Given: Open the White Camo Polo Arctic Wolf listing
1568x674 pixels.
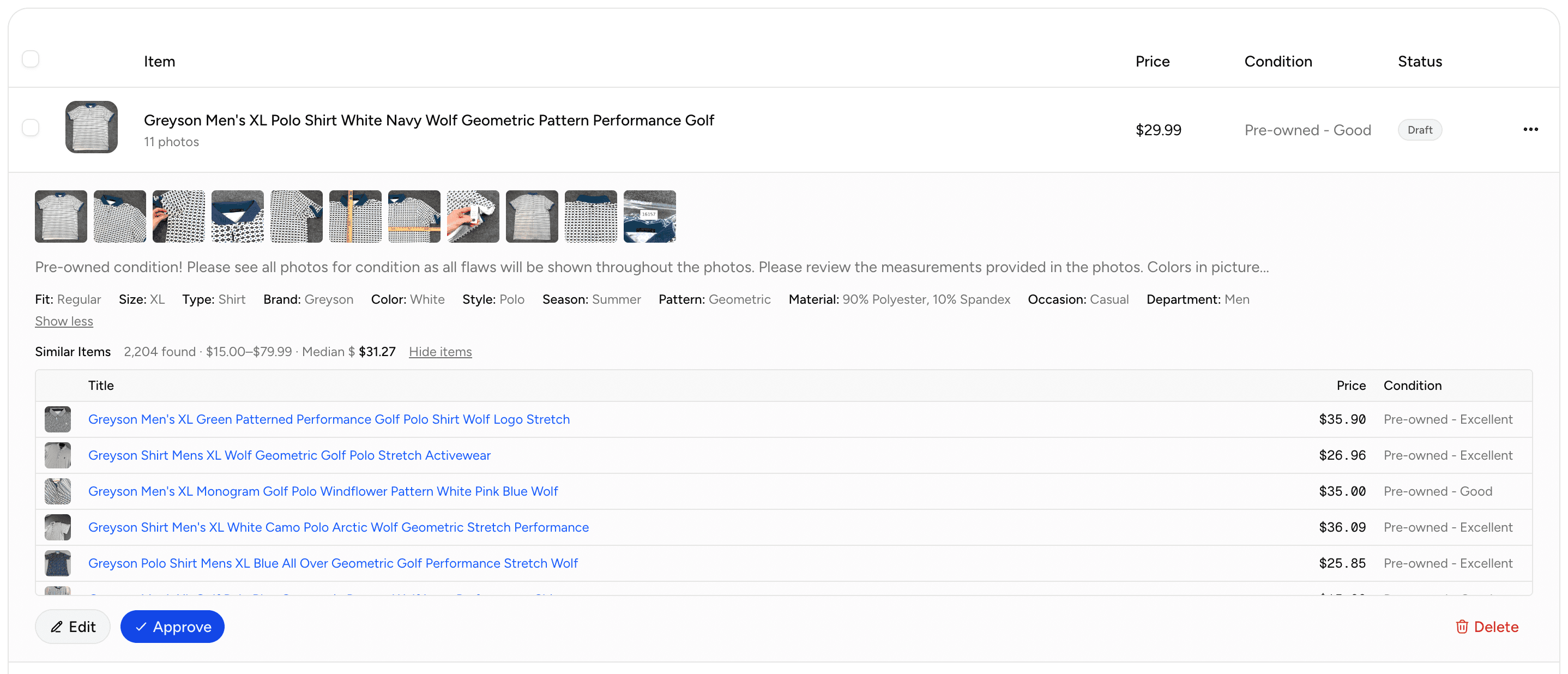Looking at the screenshot, I should [339, 527].
